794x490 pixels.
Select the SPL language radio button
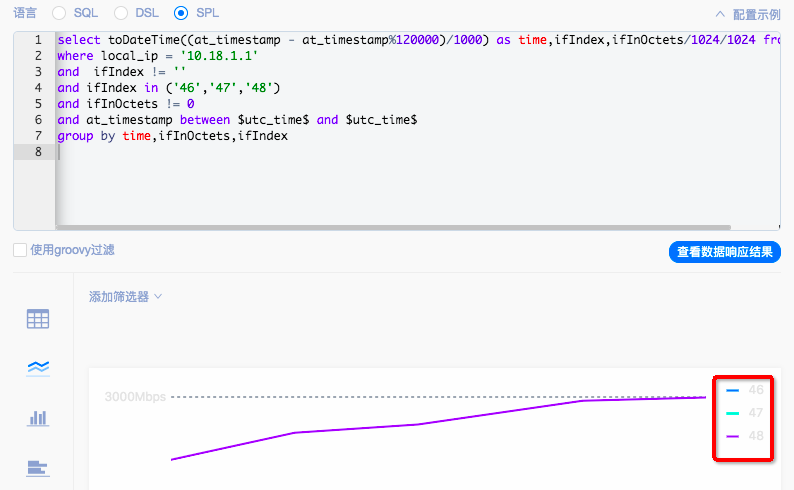click(181, 13)
